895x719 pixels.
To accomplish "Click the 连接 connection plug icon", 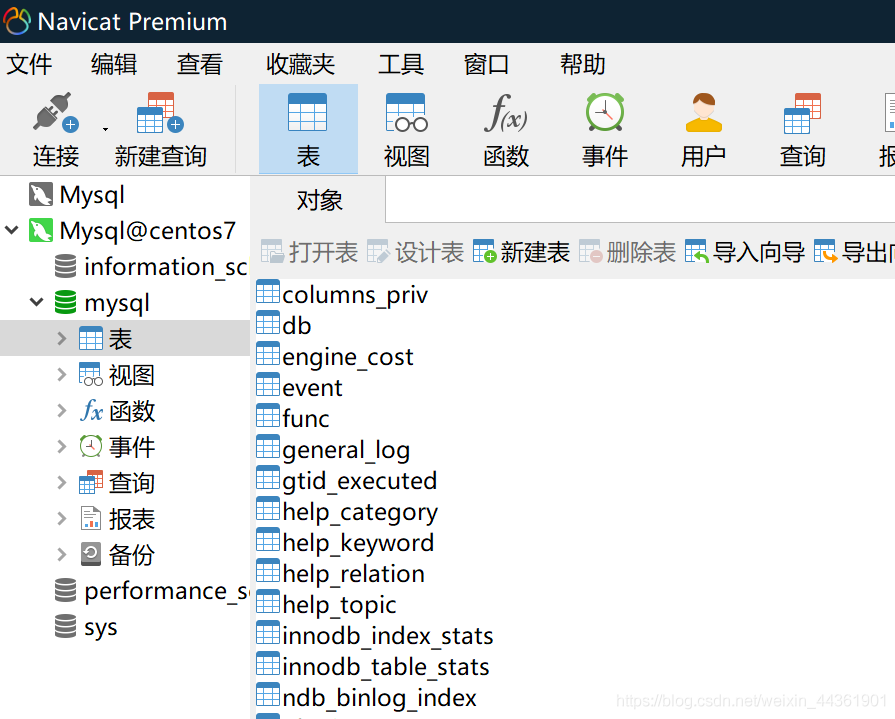I will pos(55,112).
